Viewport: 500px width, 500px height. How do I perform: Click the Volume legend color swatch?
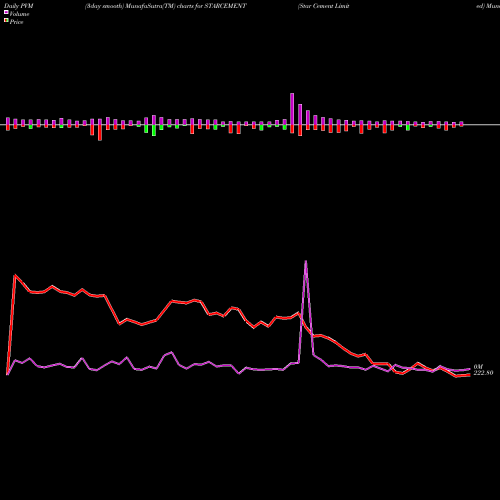point(6,12)
